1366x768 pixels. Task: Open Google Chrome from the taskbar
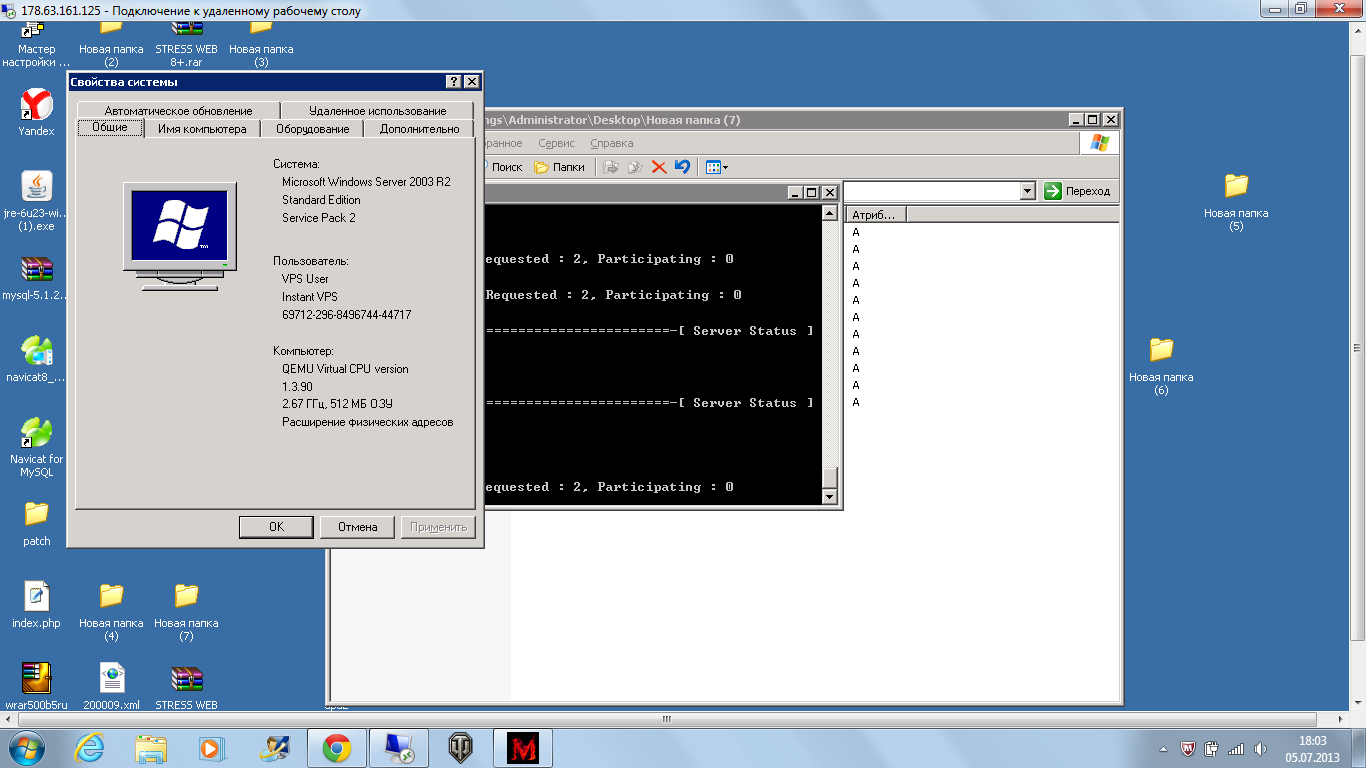click(x=336, y=747)
